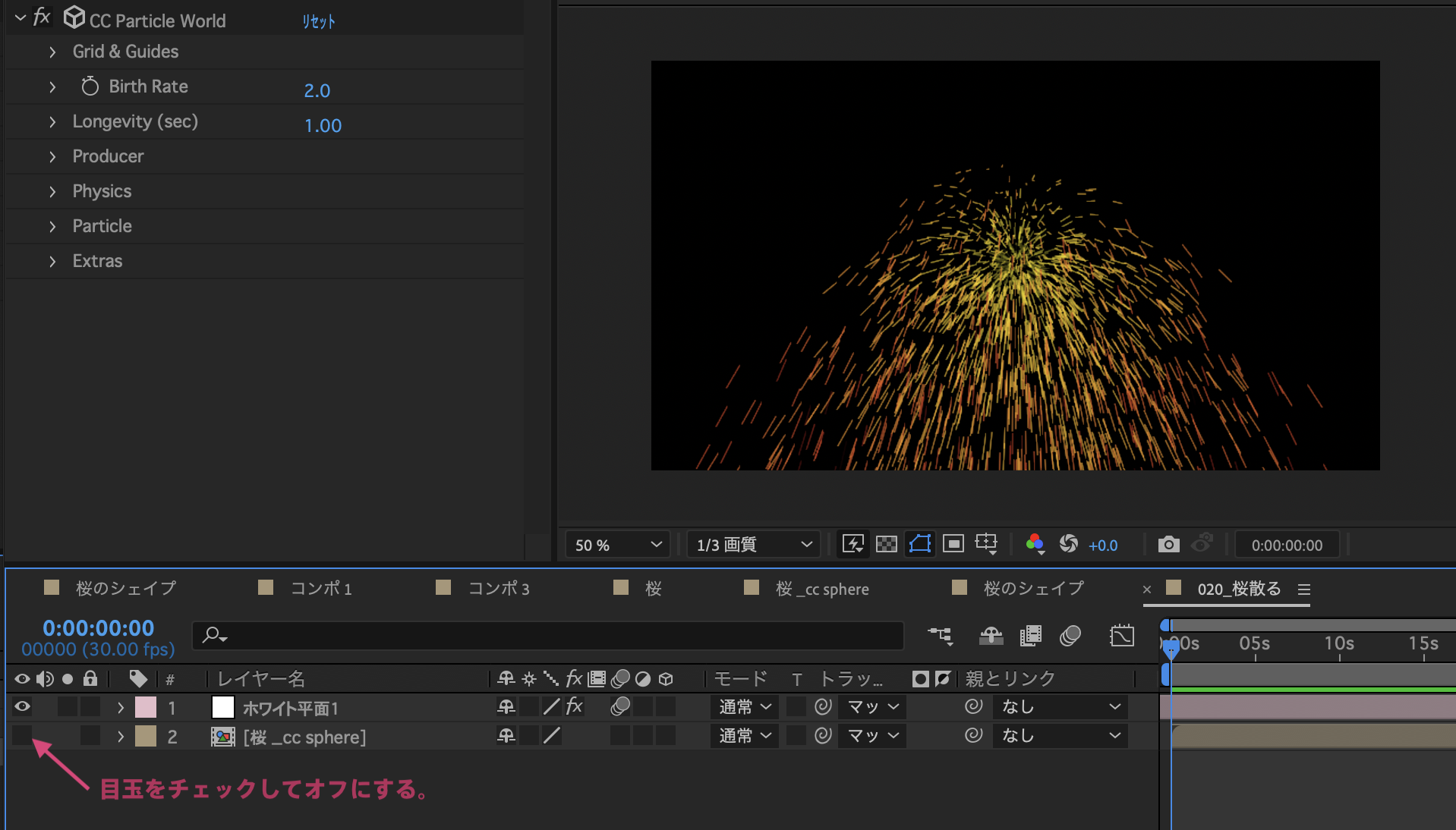Switch to the 桜 _cc sphere tab
This screenshot has height=830, width=1456.
[x=824, y=588]
